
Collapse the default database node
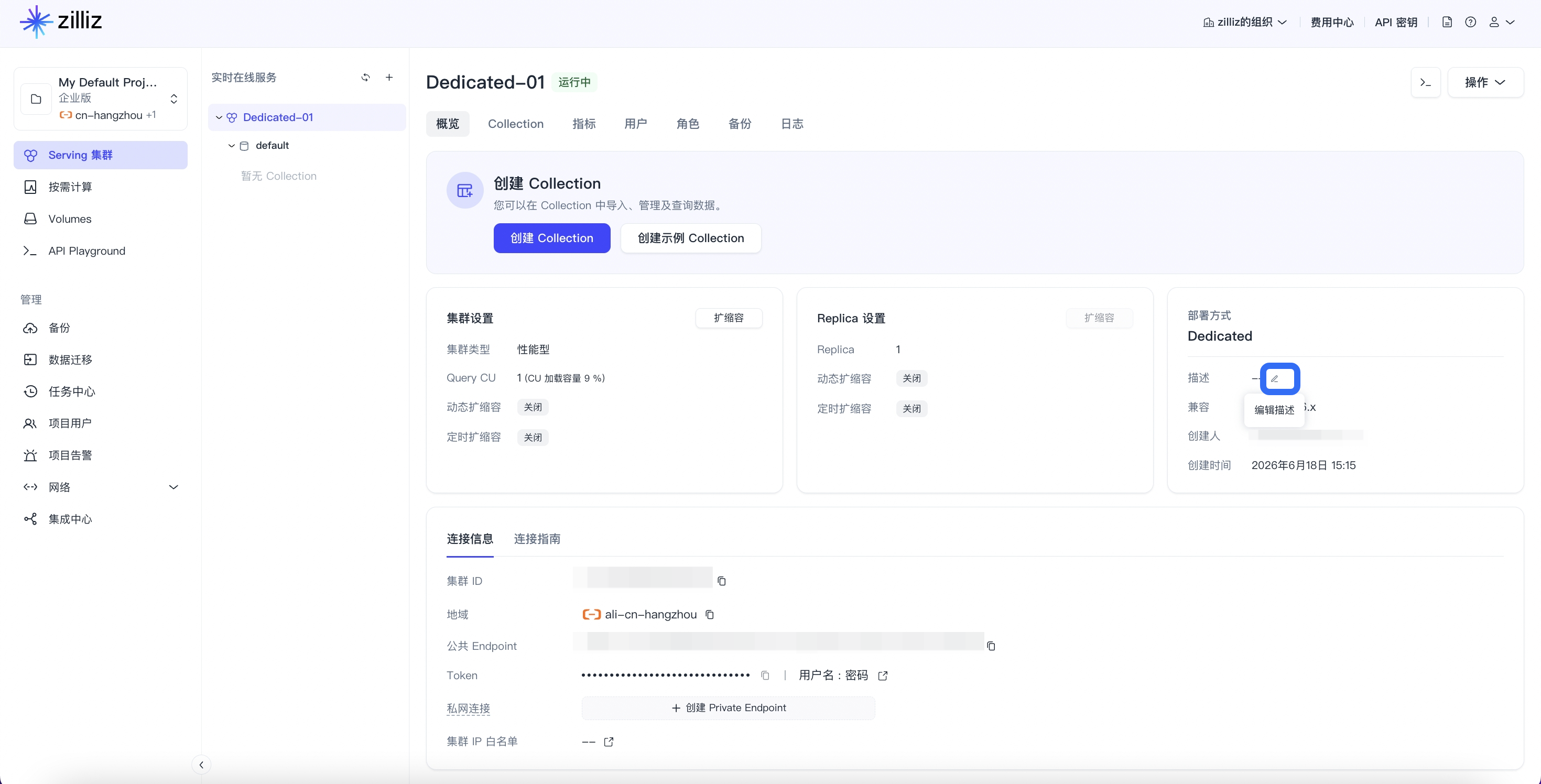point(232,145)
